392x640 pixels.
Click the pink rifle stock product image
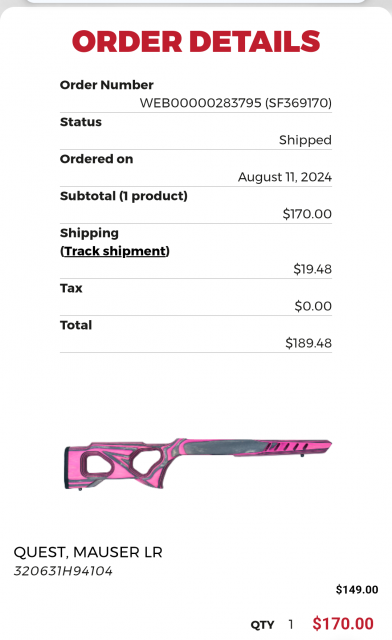point(198,464)
